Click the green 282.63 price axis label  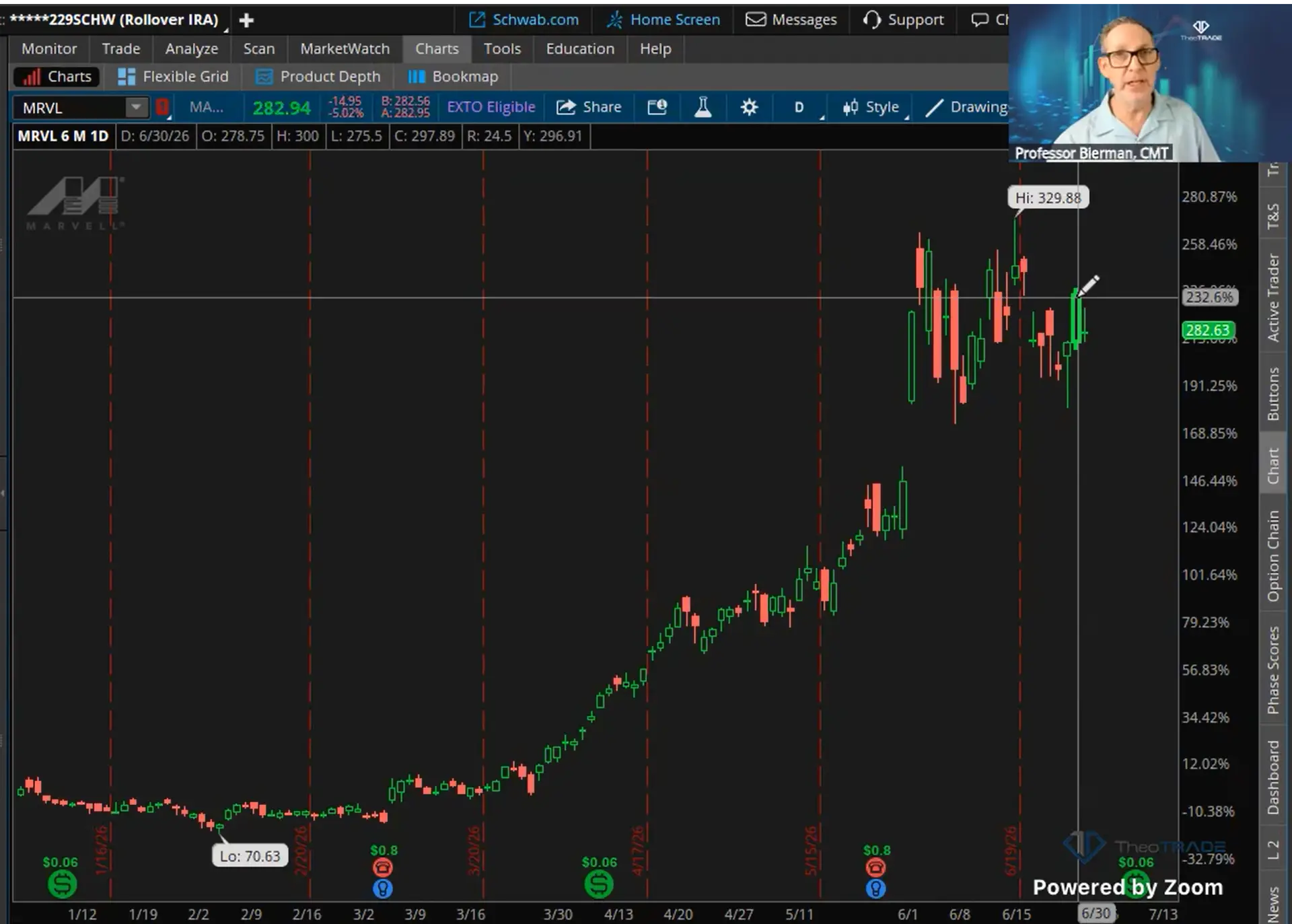tap(1209, 330)
